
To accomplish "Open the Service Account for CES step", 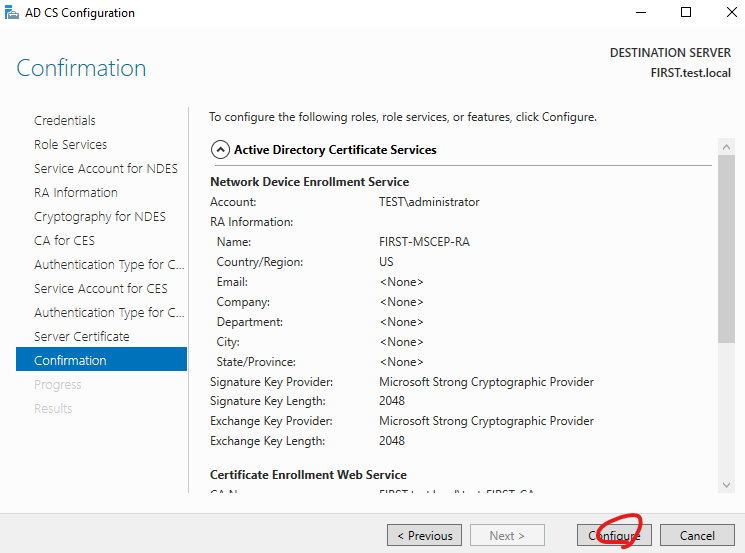I will point(101,288).
